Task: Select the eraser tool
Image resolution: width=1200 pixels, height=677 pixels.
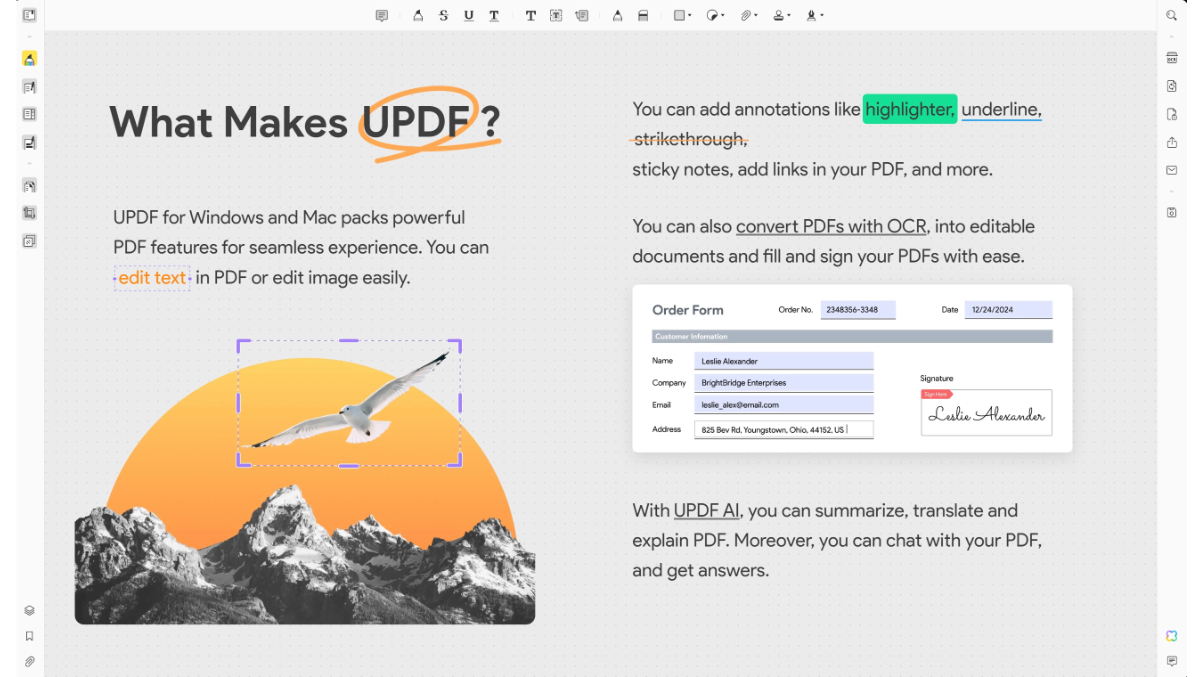Action: point(643,15)
